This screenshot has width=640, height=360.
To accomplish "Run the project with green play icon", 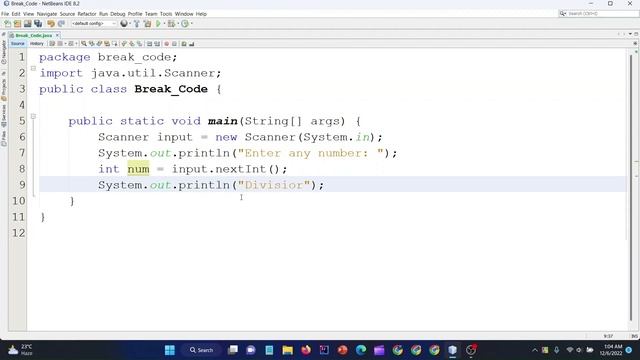I will click(158, 24).
